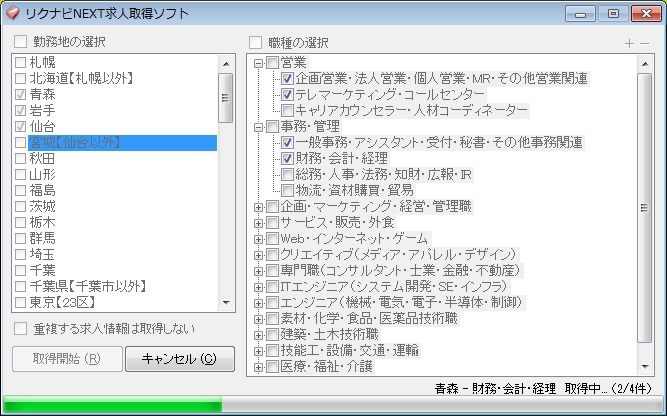Viewport: 667px width, 416px height.
Task: Check the 営業 parent checkbox
Action: tap(272, 63)
